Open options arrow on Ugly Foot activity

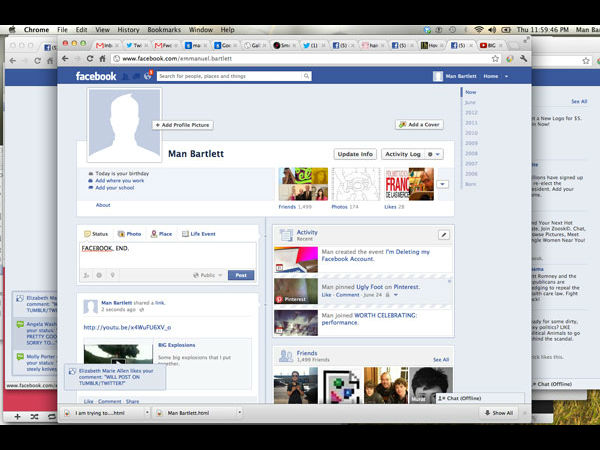point(396,295)
